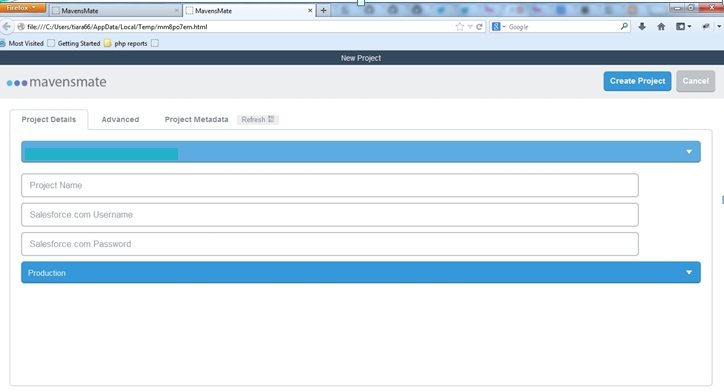Switch to the first MavensMate tab
724x392 pixels.
pyautogui.click(x=115, y=10)
